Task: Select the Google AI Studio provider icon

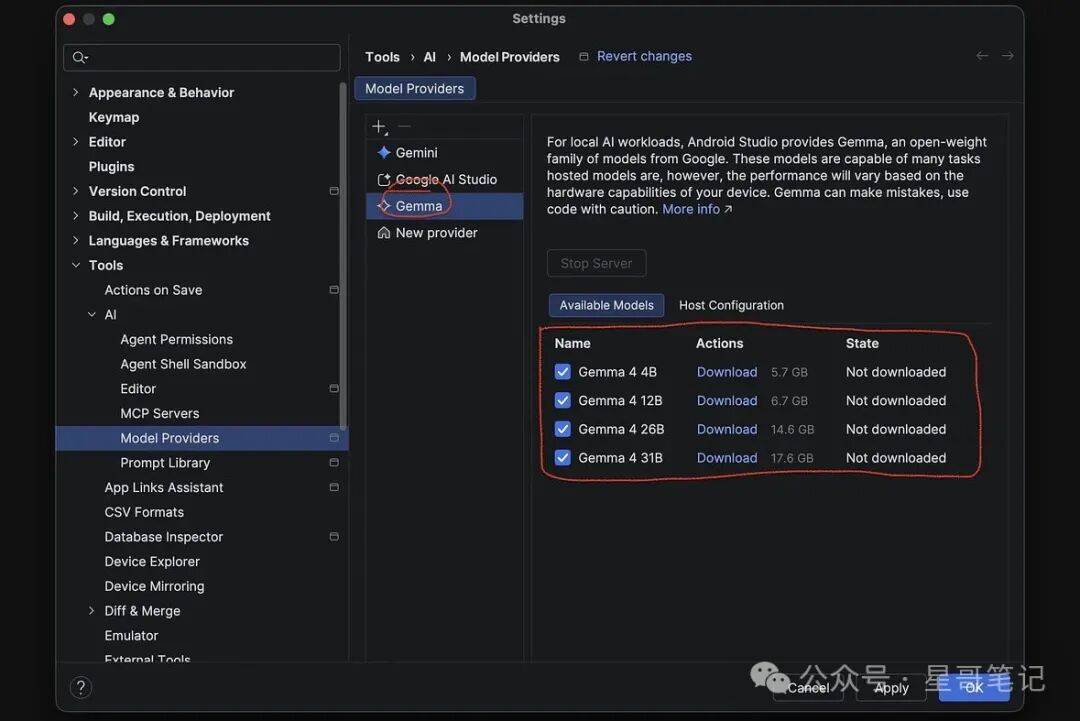Action: [x=384, y=180]
